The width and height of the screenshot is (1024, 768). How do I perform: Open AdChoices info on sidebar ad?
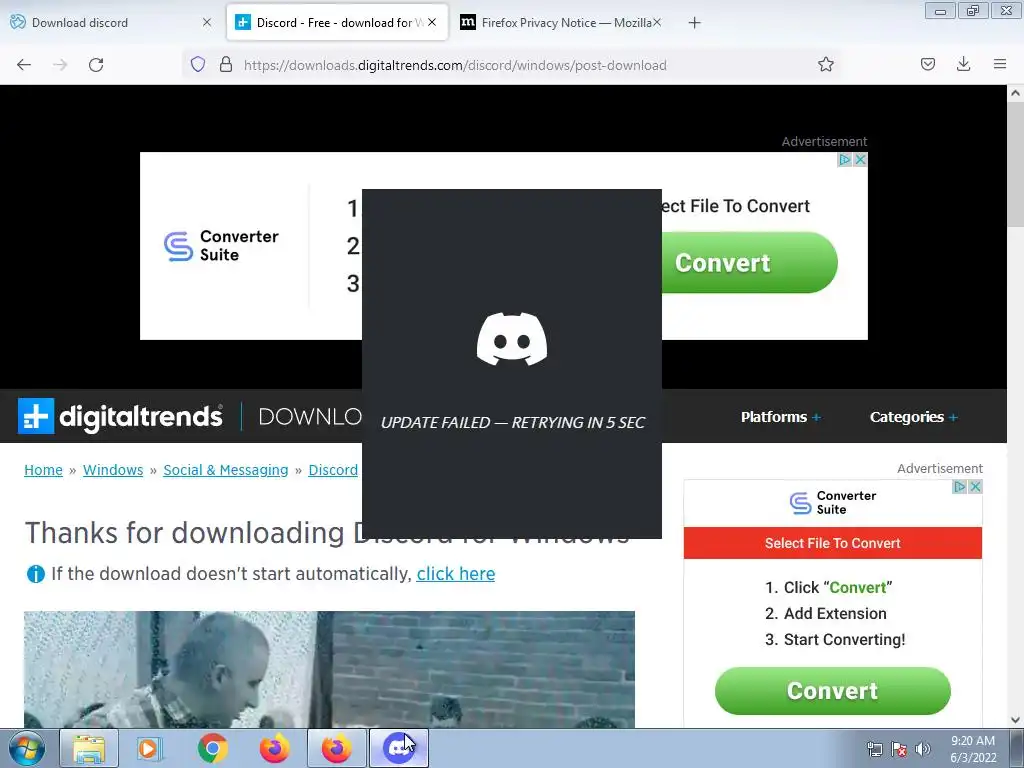pyautogui.click(x=960, y=487)
